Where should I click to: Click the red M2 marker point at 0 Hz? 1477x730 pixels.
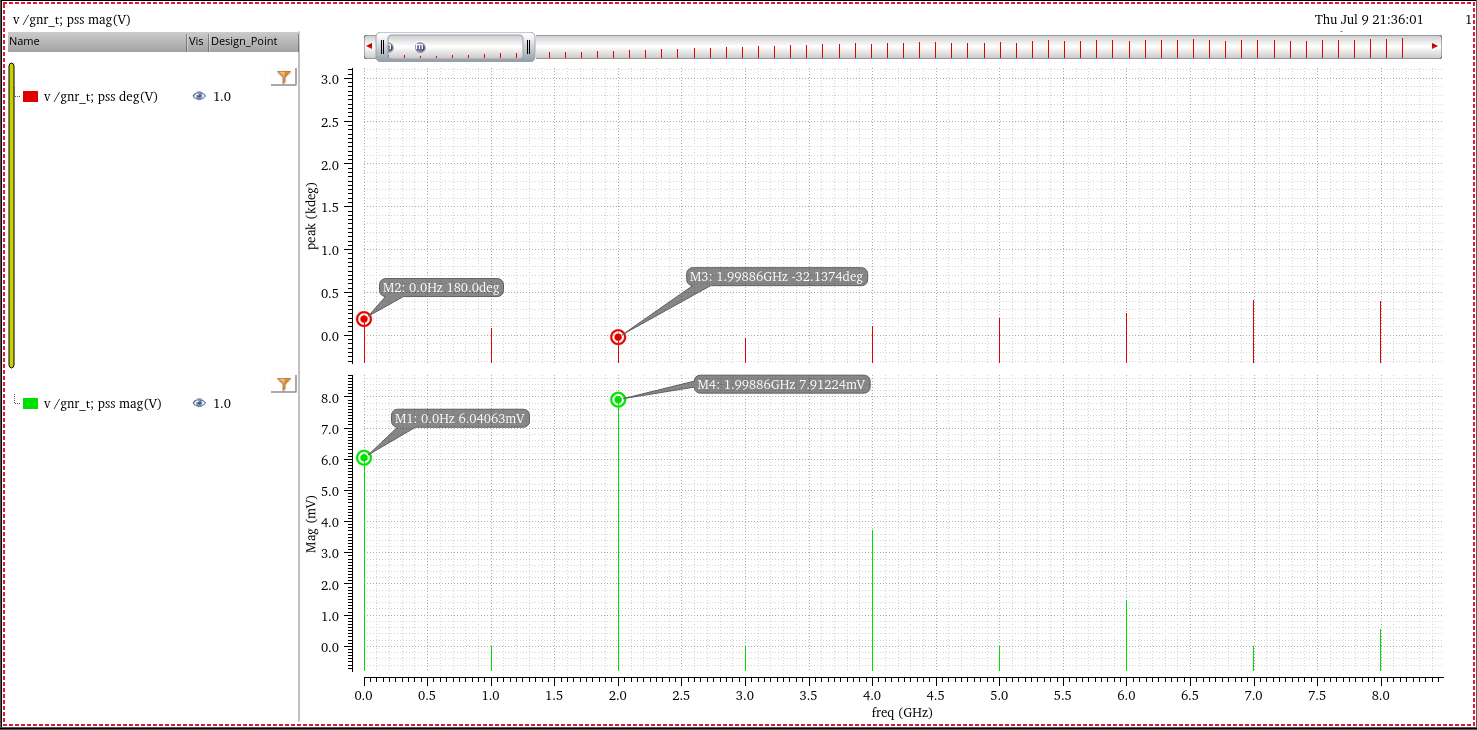click(364, 319)
